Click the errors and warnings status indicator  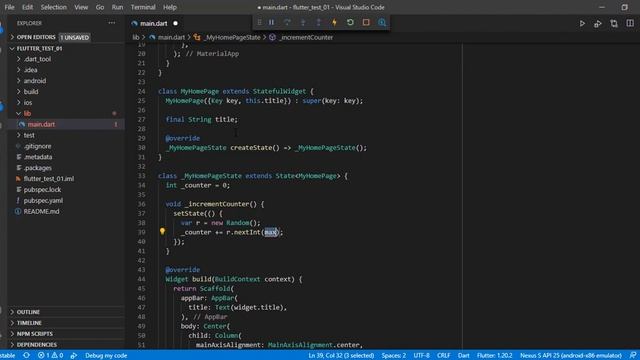pyautogui.click(x=50, y=356)
